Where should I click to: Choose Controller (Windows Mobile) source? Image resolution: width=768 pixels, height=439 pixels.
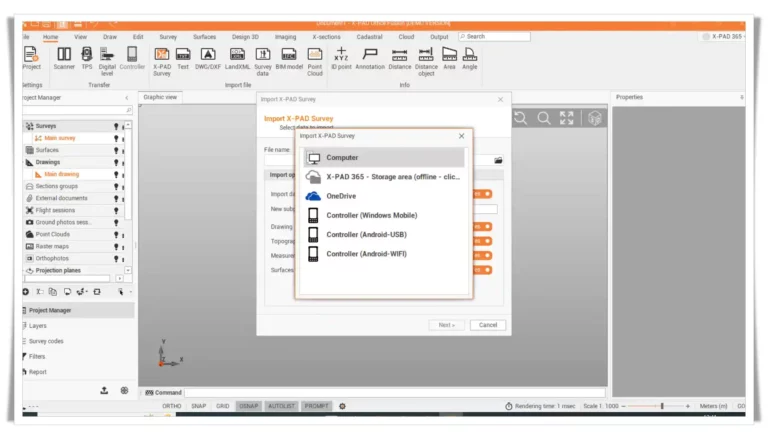coord(384,216)
